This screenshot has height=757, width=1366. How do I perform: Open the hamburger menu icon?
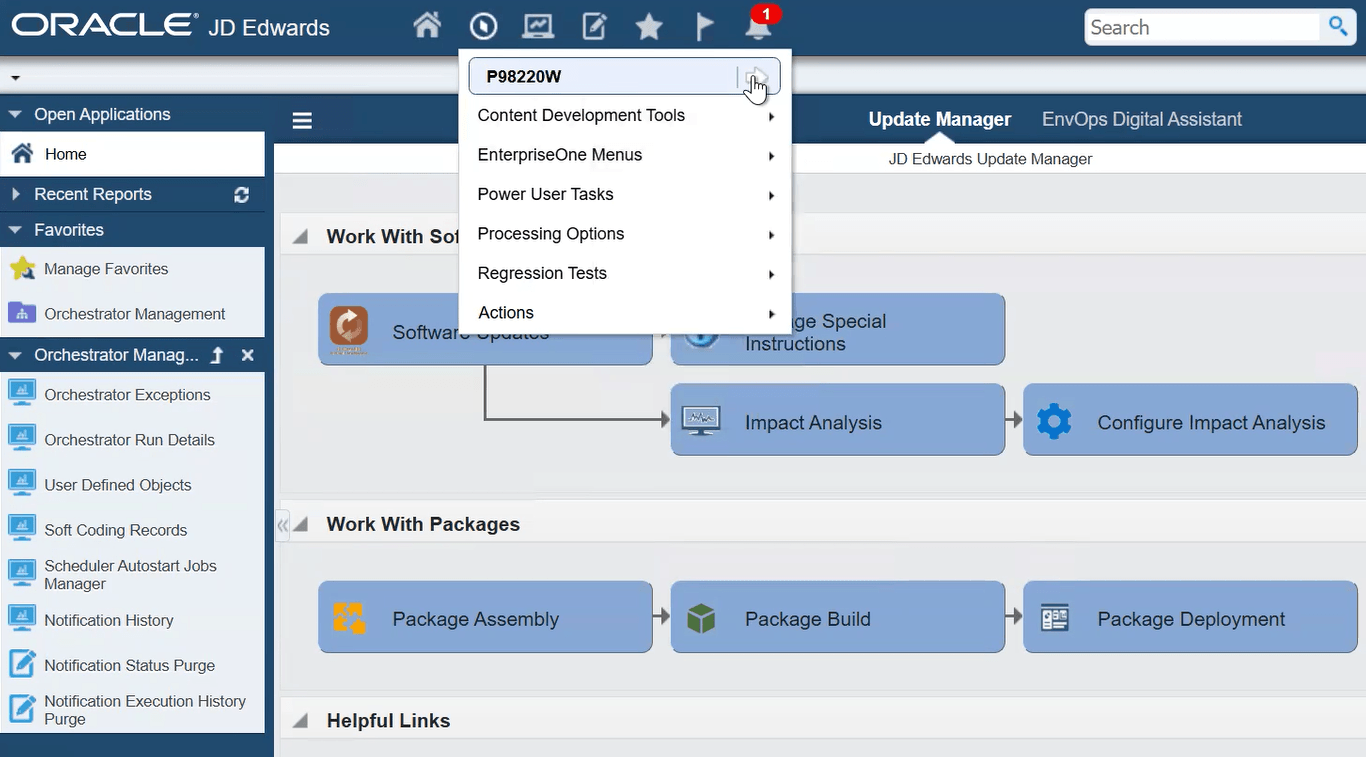(302, 121)
